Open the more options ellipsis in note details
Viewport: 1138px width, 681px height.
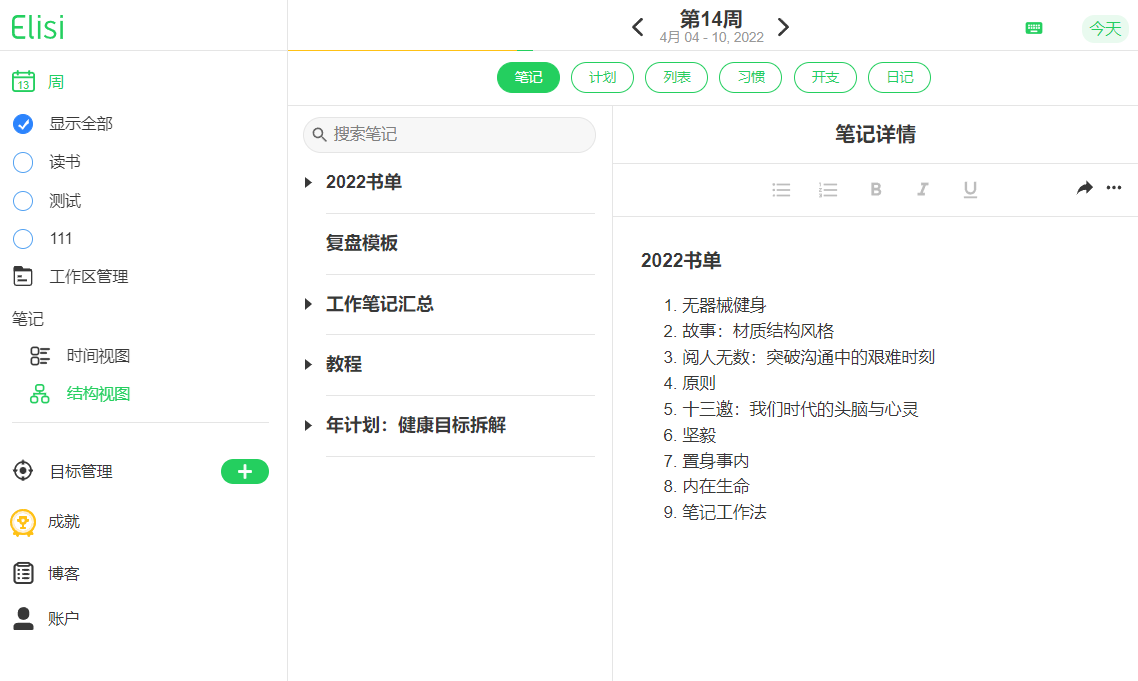(x=1114, y=188)
